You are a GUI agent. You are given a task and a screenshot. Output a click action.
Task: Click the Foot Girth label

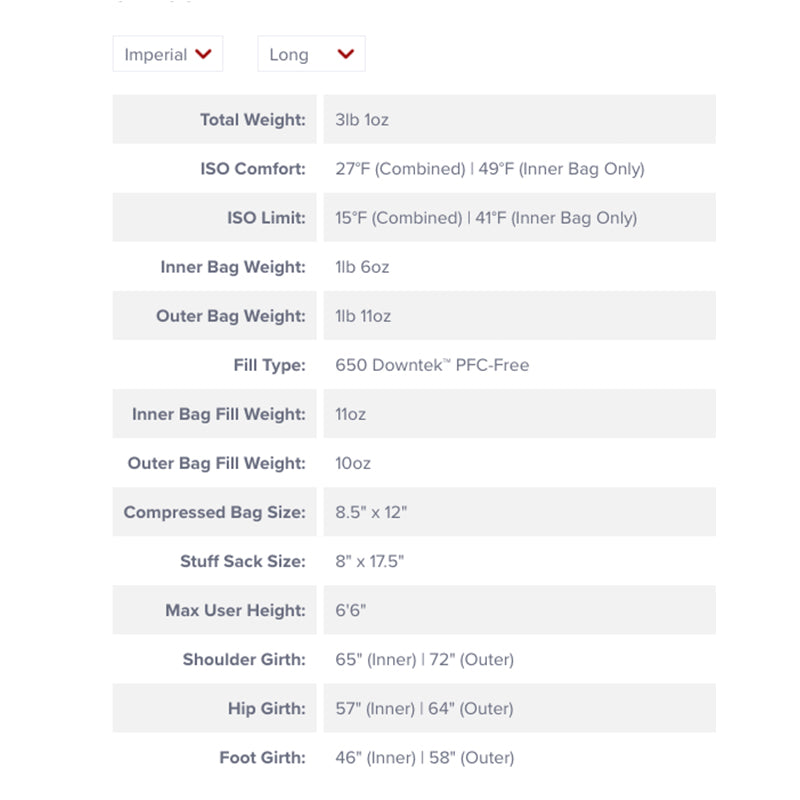pos(262,757)
